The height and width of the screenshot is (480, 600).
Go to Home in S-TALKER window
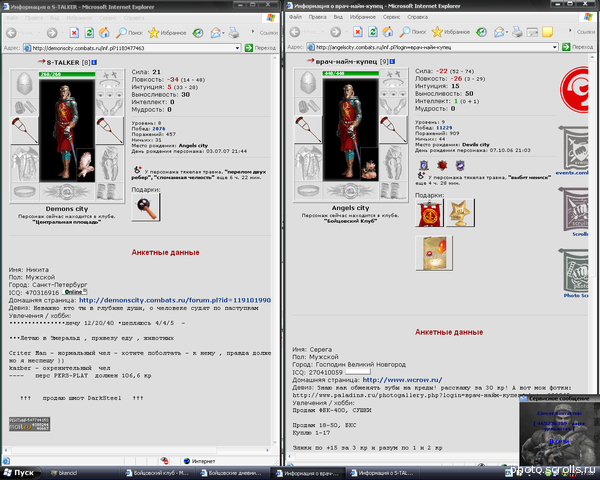(104, 33)
